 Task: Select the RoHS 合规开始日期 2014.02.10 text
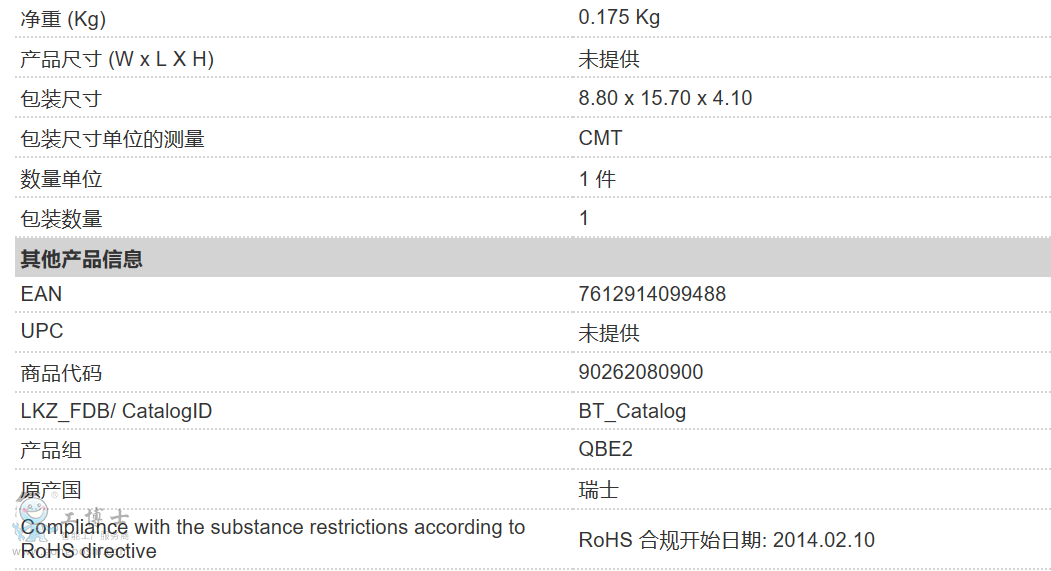726,540
